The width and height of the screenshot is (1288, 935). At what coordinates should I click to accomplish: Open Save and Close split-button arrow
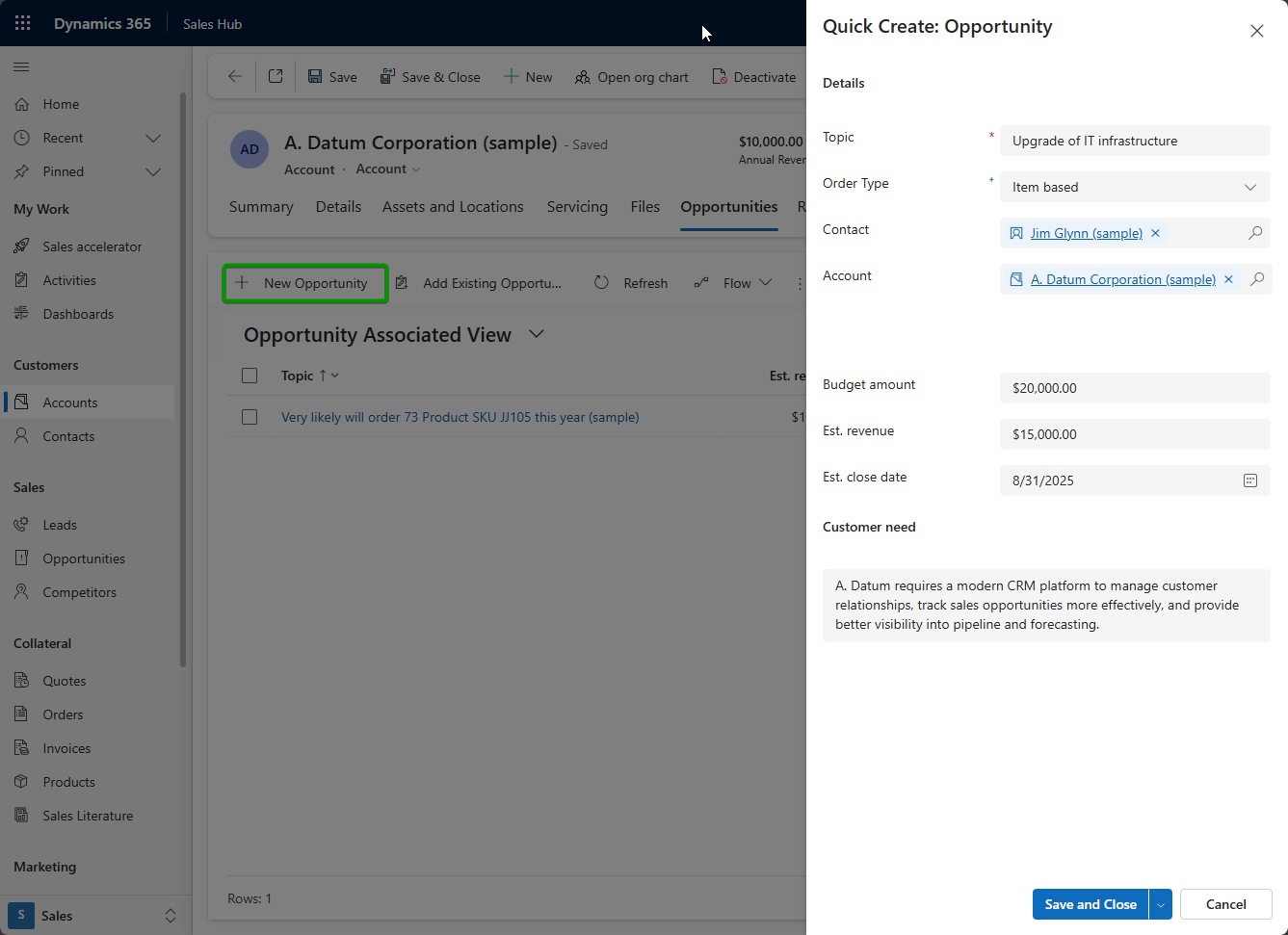pos(1161,904)
